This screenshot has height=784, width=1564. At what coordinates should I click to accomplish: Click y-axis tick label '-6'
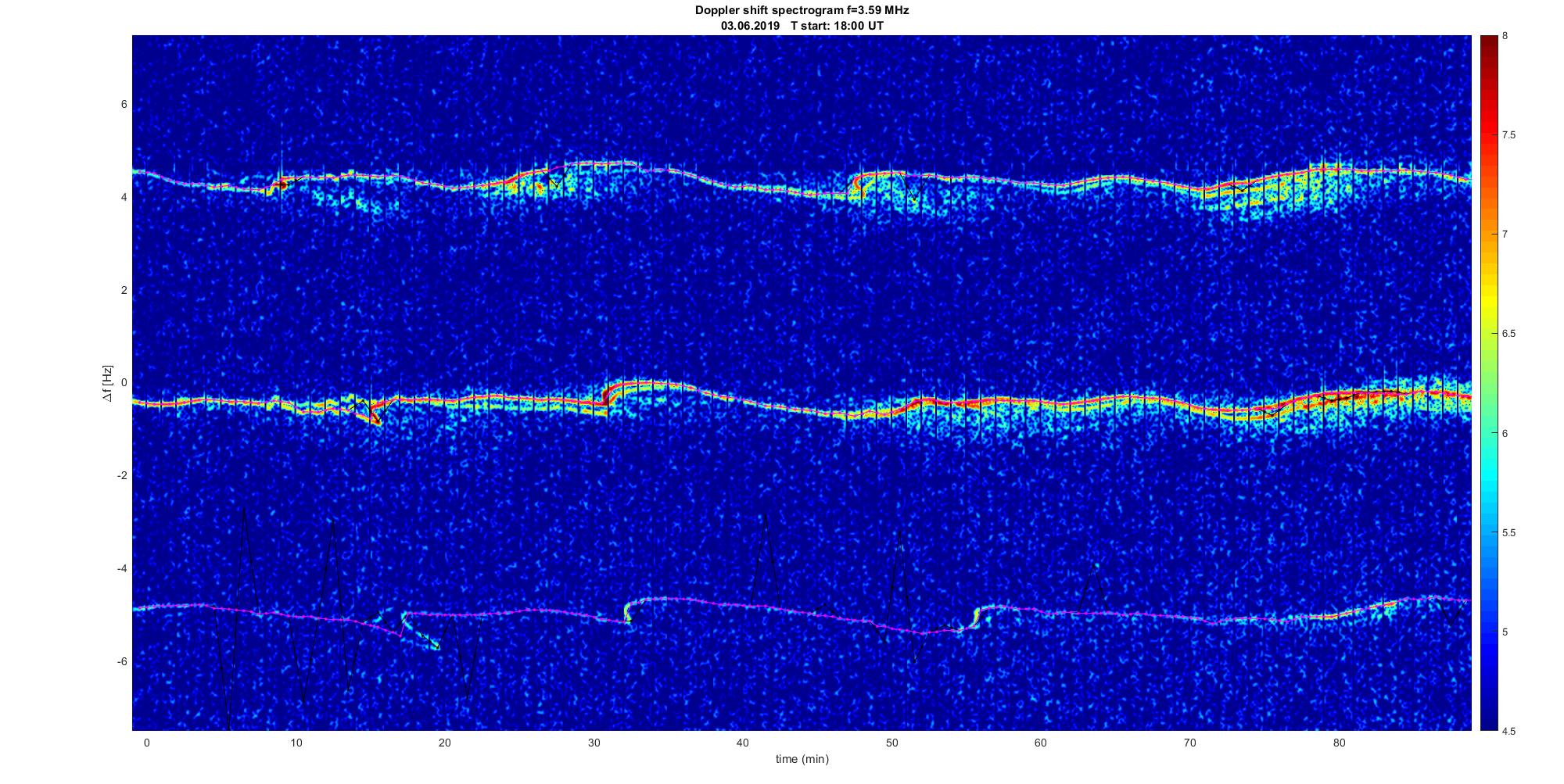click(123, 661)
